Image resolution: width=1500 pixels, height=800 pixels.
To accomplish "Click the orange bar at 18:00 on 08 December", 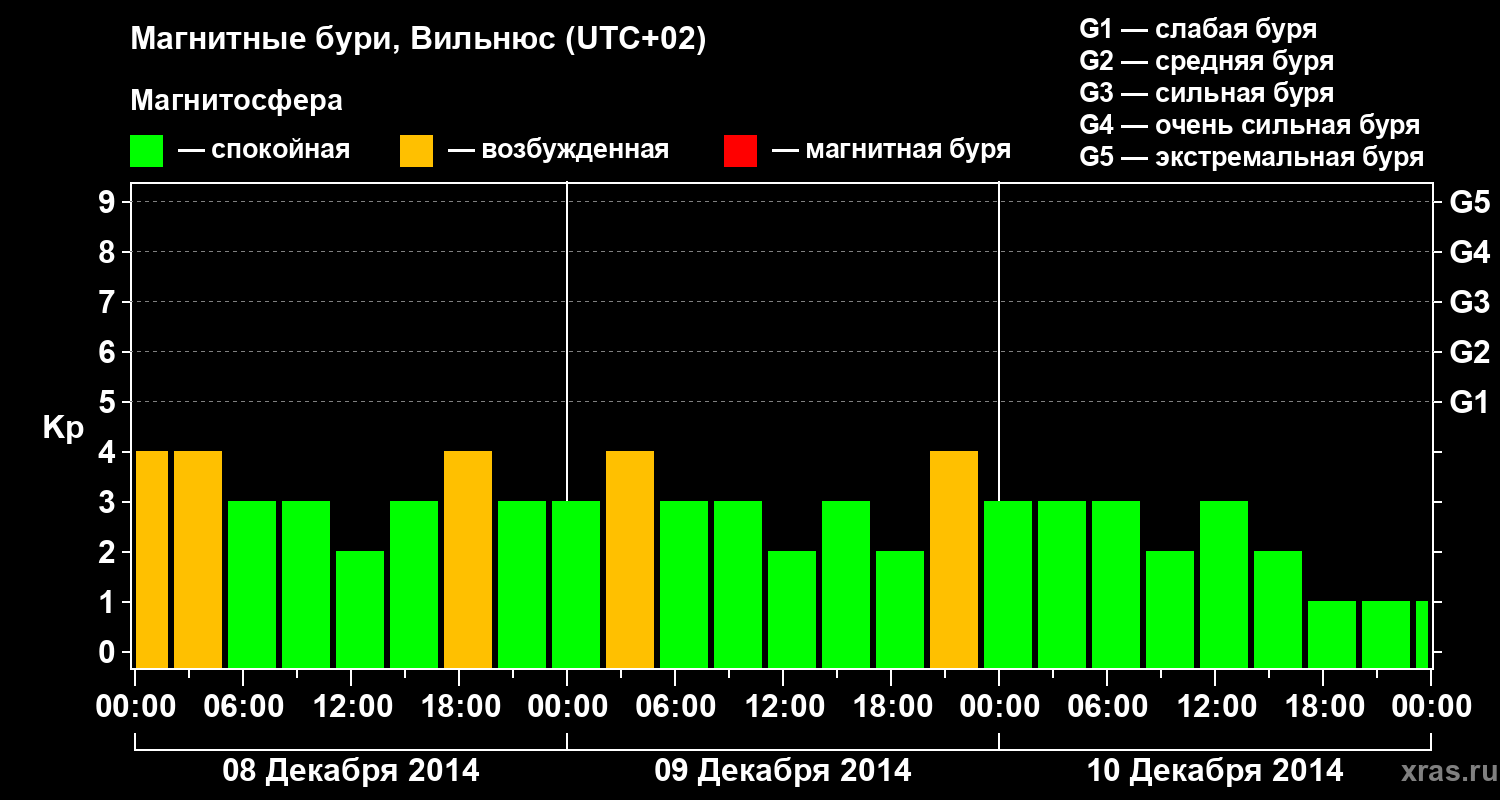I will [468, 560].
